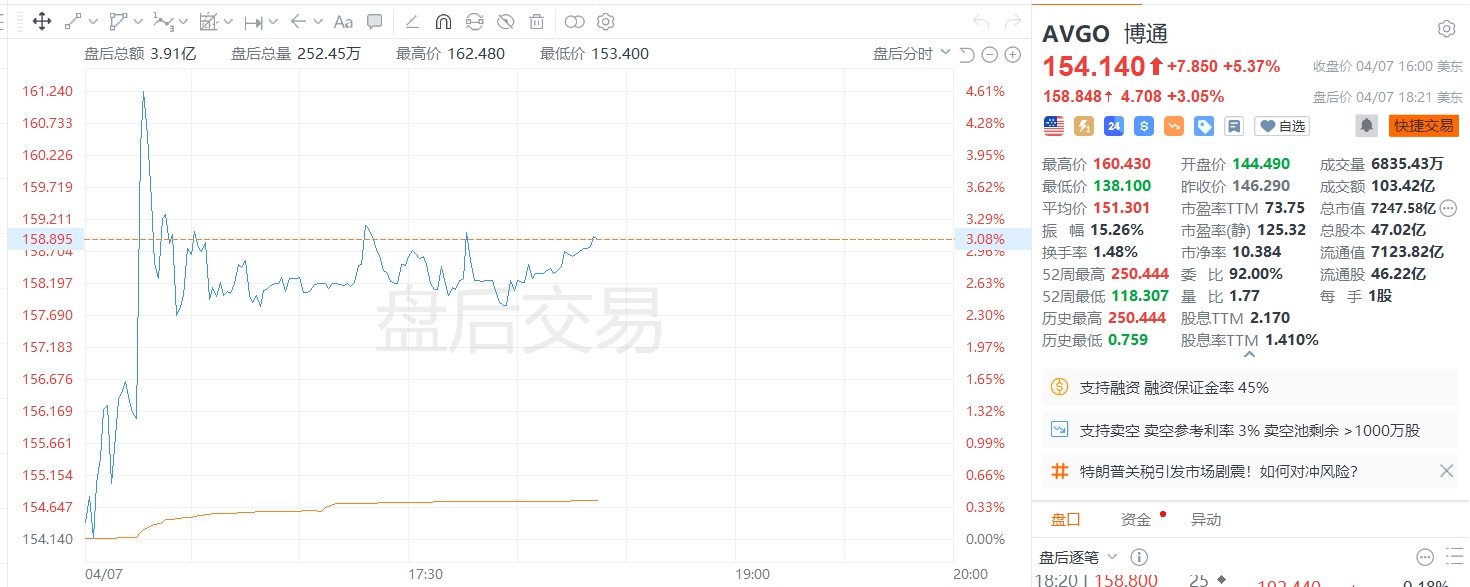Choose the text annotation Aa tool
Viewport: 1470px width, 587px height.
point(343,21)
